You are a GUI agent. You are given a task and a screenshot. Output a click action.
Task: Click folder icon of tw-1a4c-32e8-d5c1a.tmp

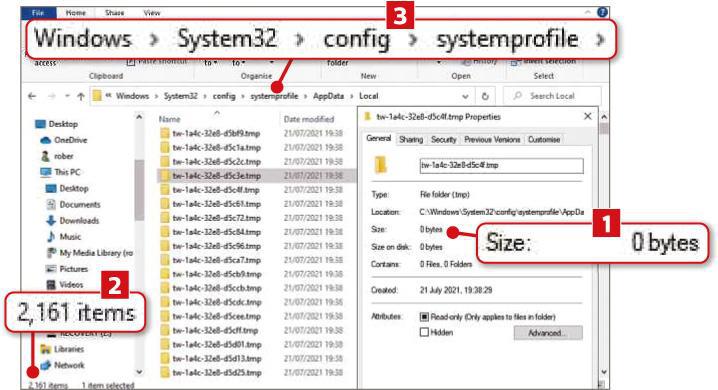tap(165, 148)
